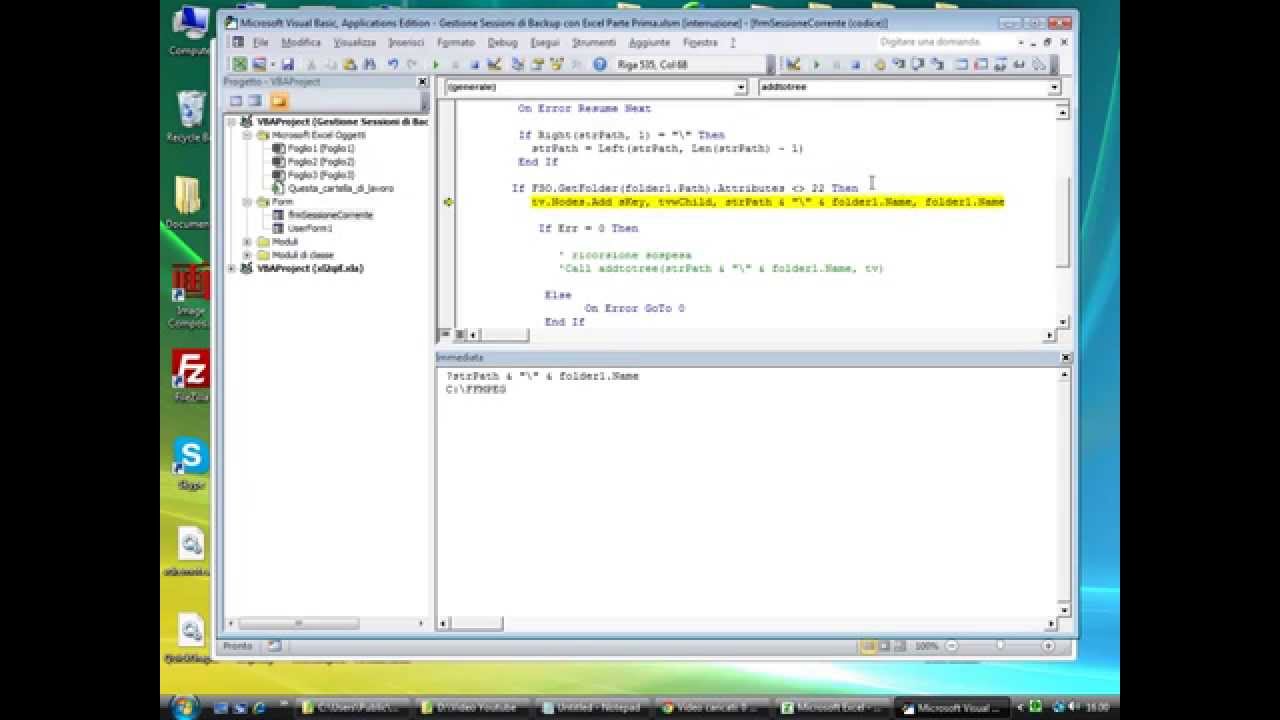
Task: Collapse the Microsoft Excel Oggetti folder
Action: [x=247, y=134]
